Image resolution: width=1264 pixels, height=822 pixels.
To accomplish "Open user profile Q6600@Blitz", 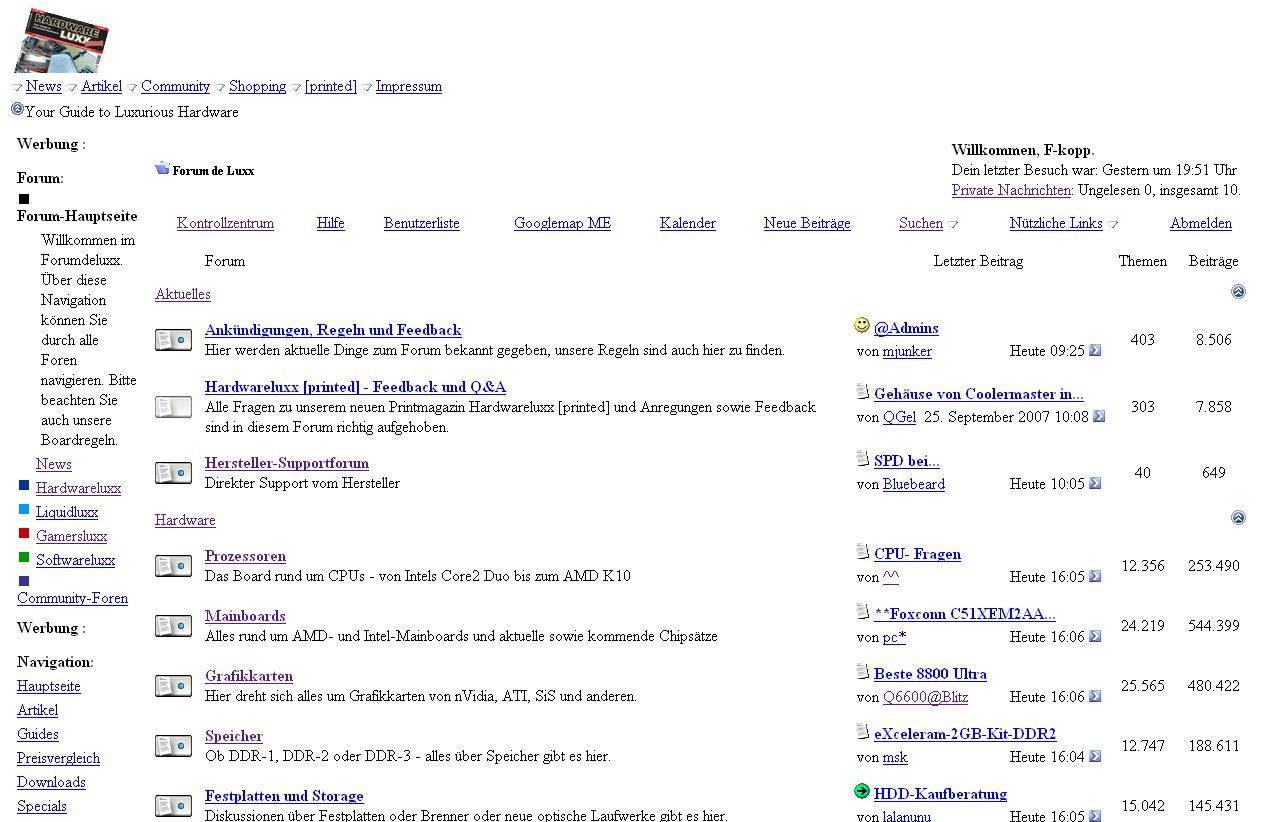I will click(x=925, y=697).
